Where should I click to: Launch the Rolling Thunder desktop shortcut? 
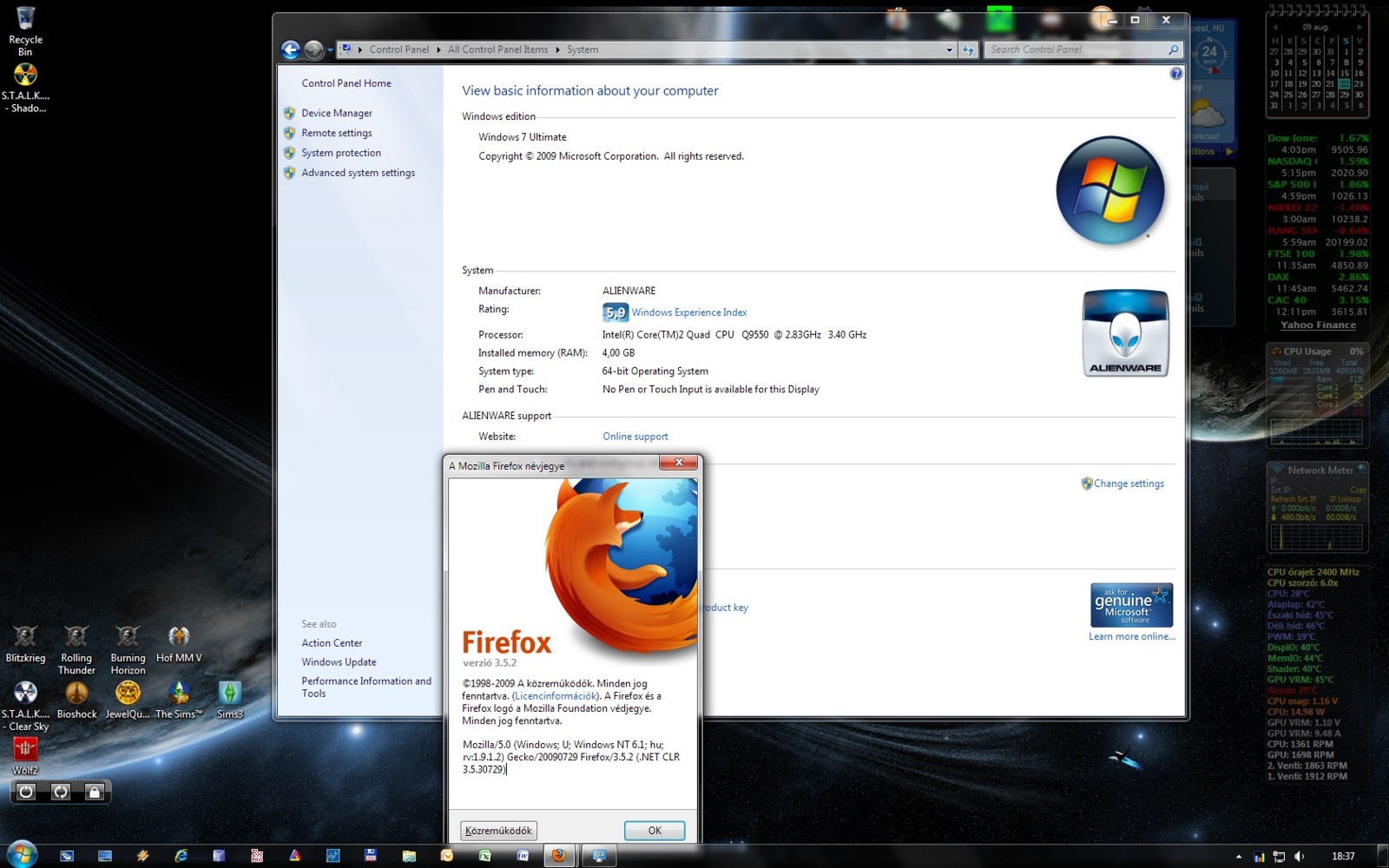pyautogui.click(x=76, y=651)
